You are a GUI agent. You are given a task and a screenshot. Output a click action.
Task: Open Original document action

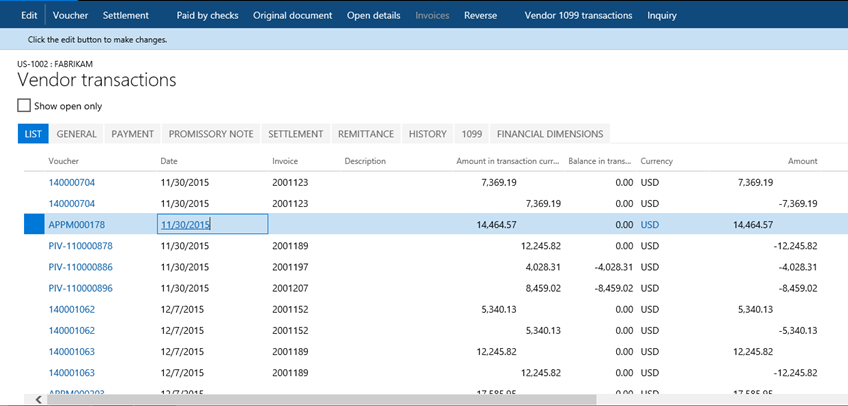click(x=293, y=15)
